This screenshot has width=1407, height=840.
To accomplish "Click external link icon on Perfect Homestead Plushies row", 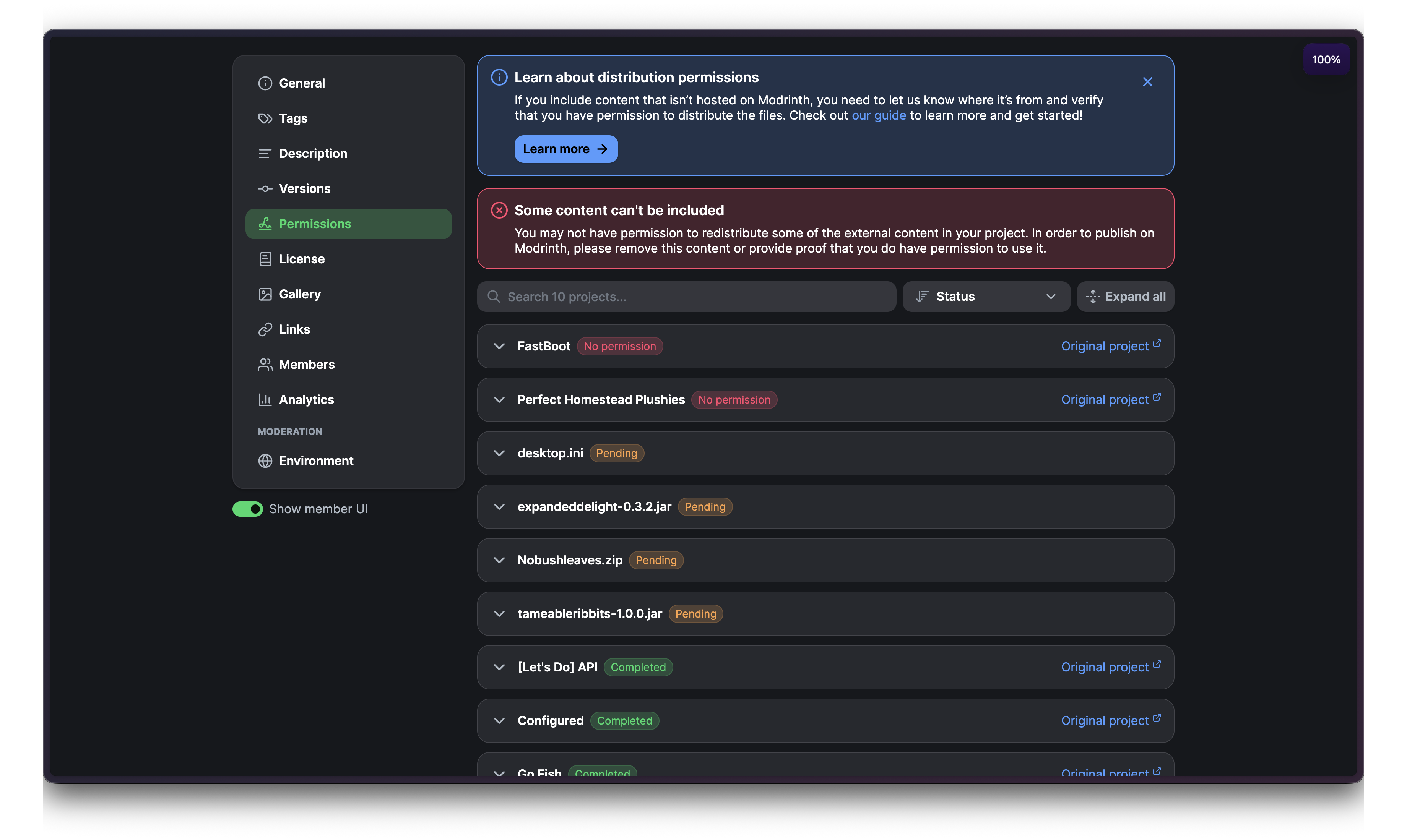I will click(1157, 397).
